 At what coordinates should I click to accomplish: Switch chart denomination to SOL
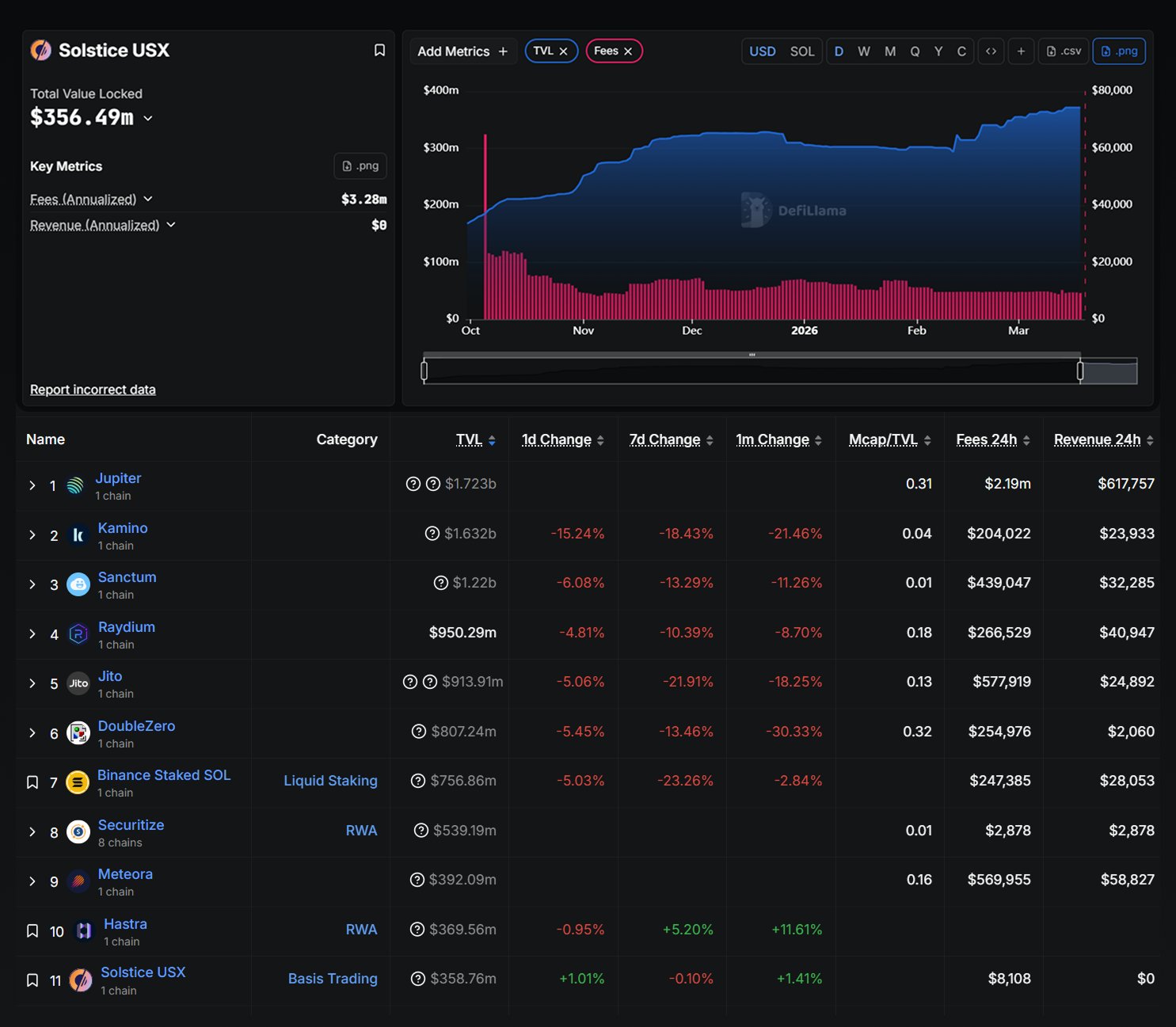801,51
